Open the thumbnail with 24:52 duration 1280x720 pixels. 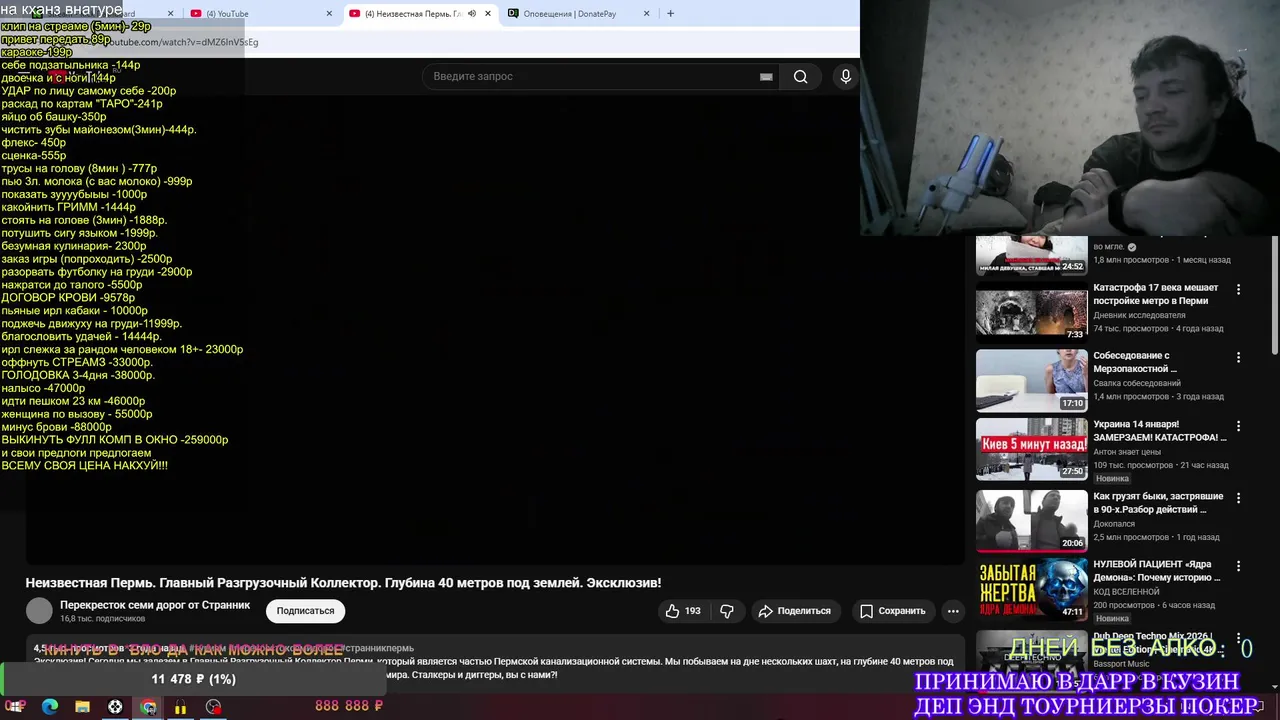coord(1031,256)
